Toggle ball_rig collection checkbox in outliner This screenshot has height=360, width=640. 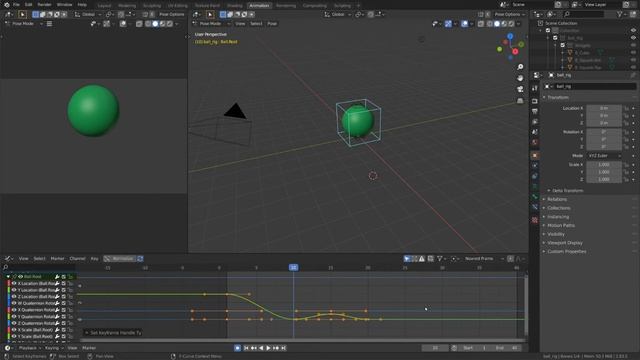click(x=555, y=38)
